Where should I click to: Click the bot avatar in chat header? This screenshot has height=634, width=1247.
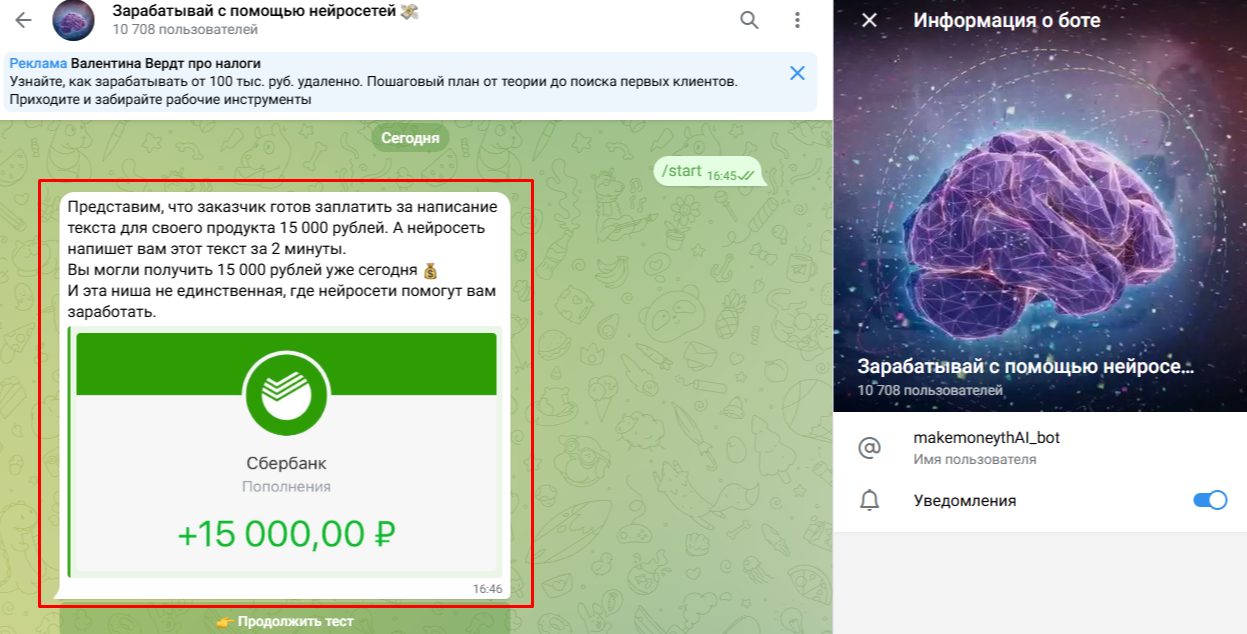73,20
